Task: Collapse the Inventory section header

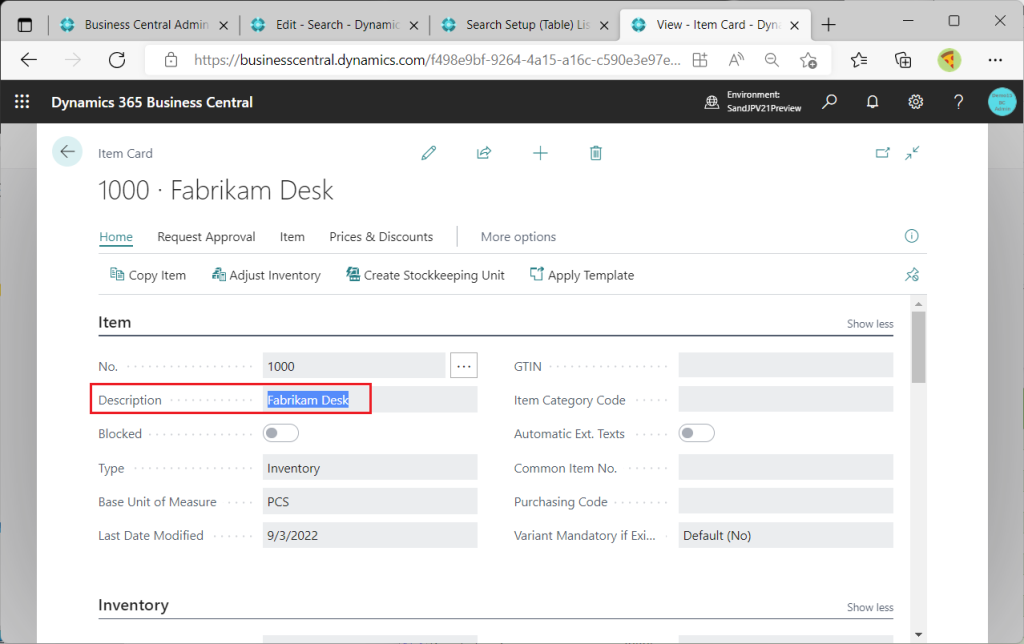Action: (x=133, y=605)
